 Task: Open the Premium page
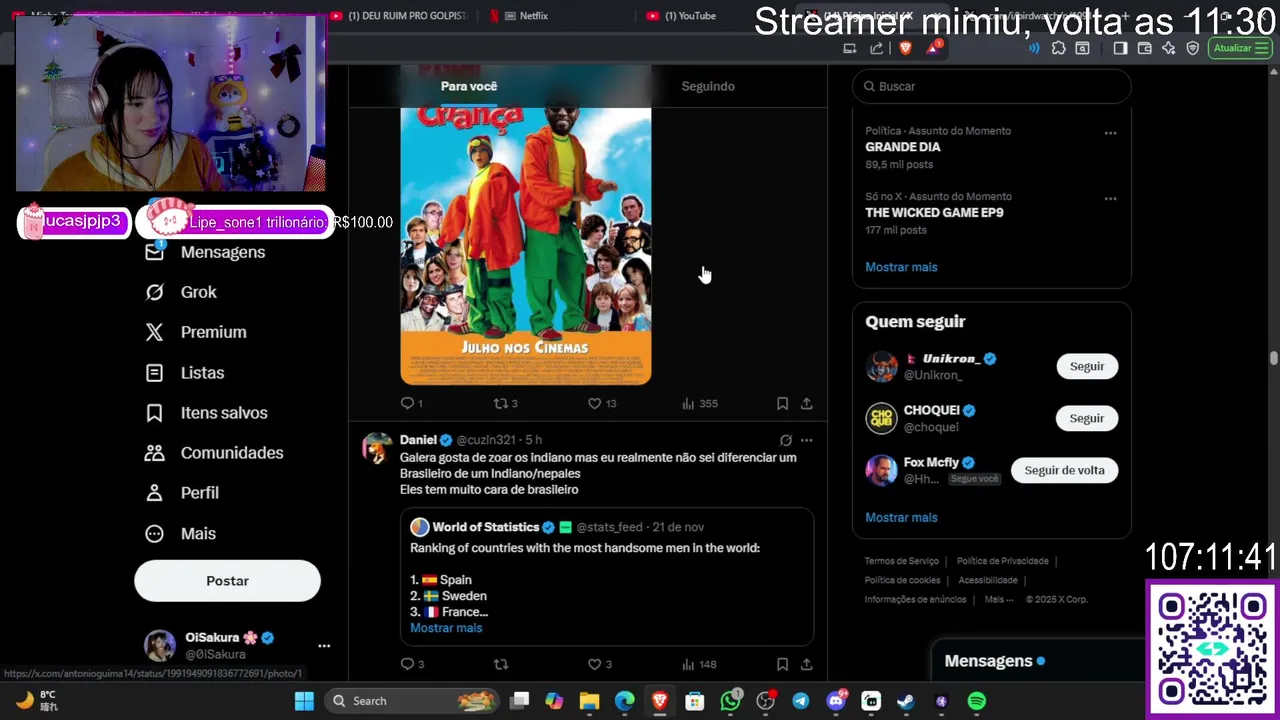coord(195,332)
